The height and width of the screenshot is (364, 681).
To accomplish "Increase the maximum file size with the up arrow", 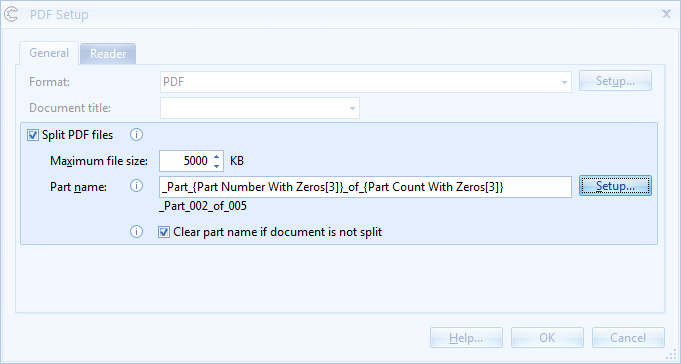I will click(x=216, y=156).
